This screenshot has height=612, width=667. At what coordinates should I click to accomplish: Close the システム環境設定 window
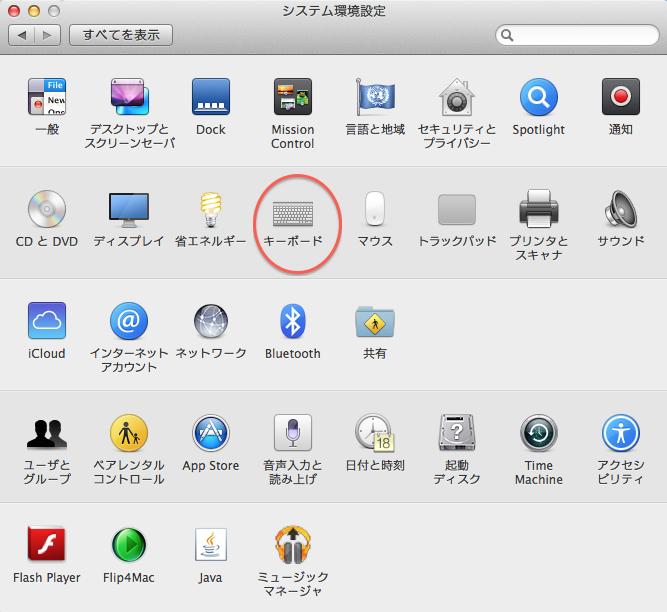[14, 11]
